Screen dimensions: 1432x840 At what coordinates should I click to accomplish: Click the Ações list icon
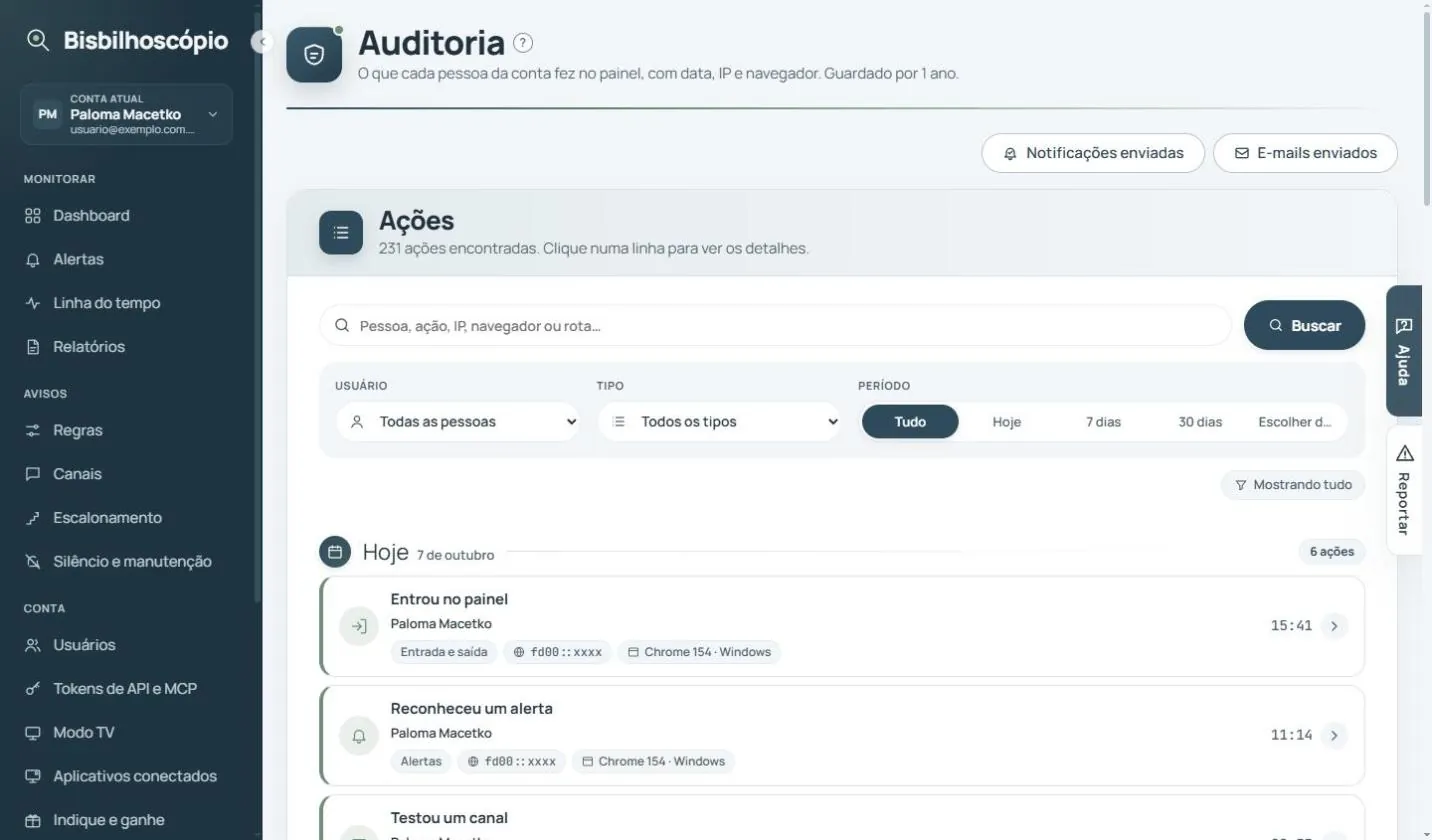(341, 232)
